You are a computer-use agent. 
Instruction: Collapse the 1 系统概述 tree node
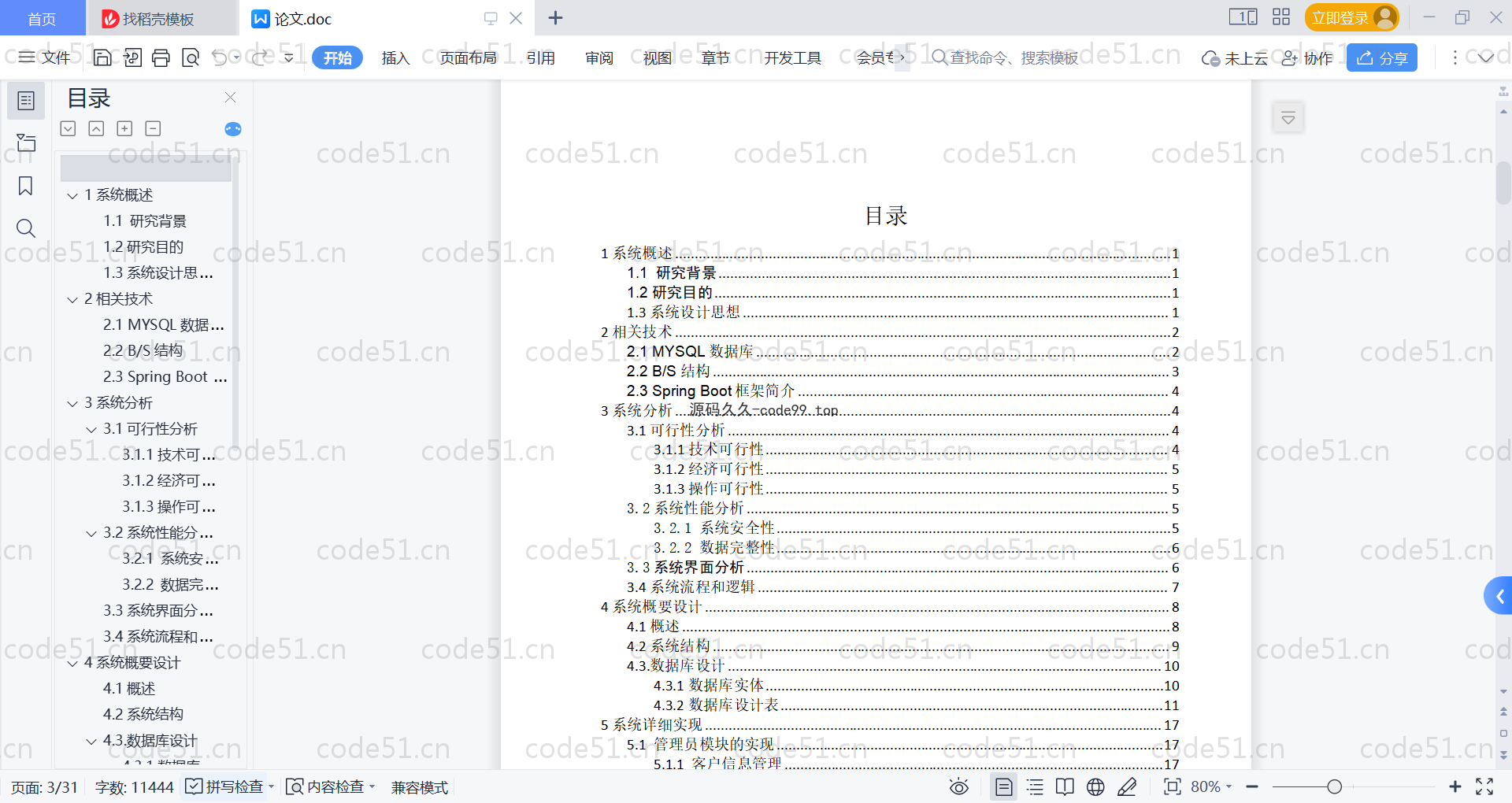point(72,195)
